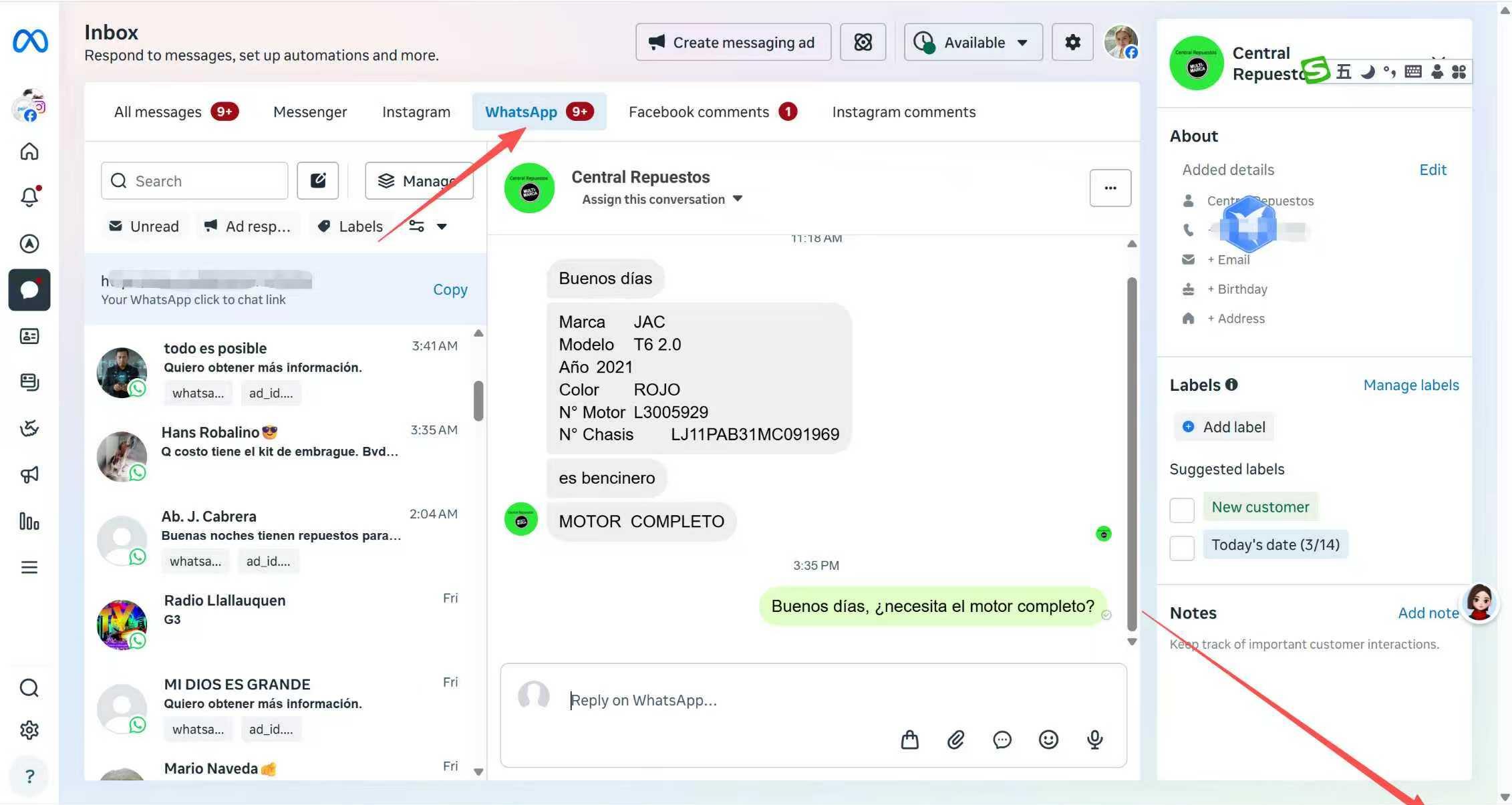Viewport: 1512px width, 805px height.
Task: Click the compose new message icon
Action: click(x=318, y=180)
